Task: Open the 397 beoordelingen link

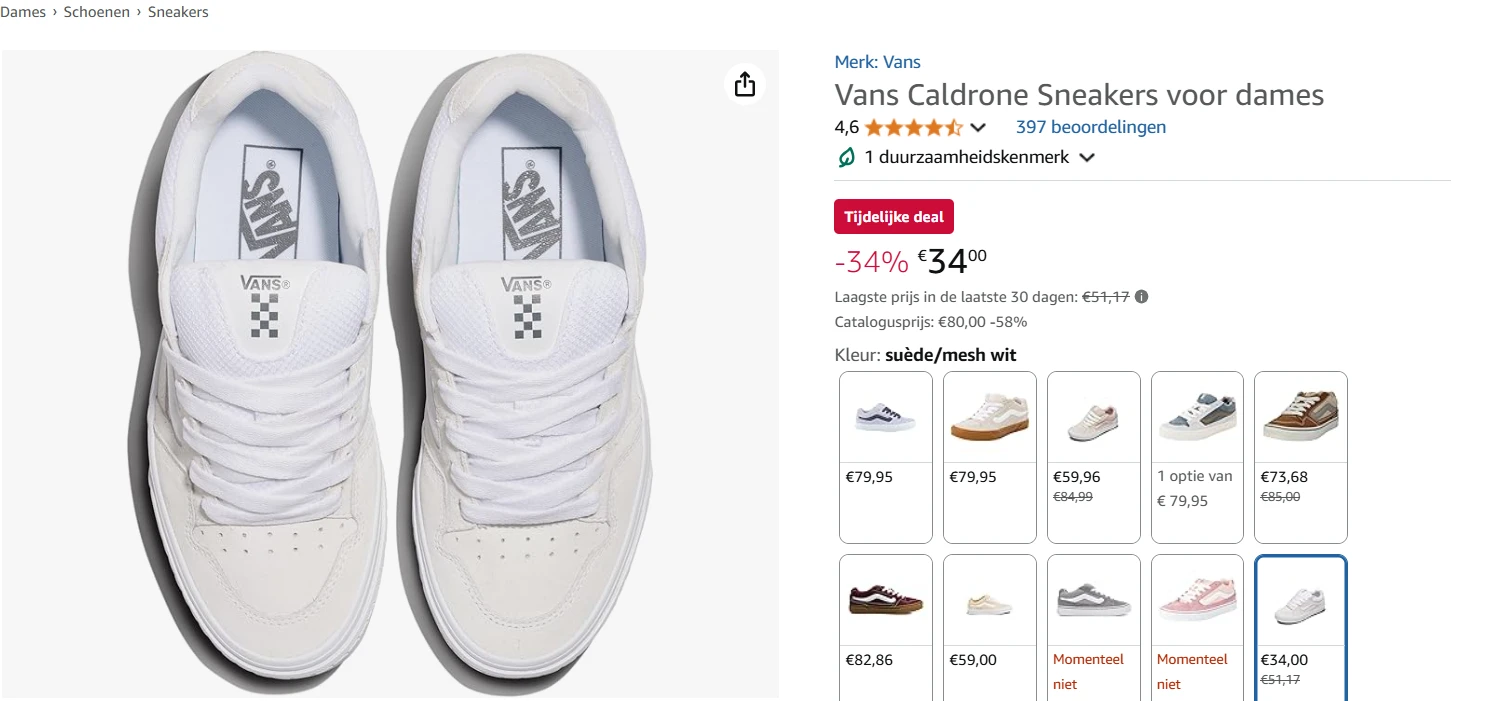Action: point(1090,126)
